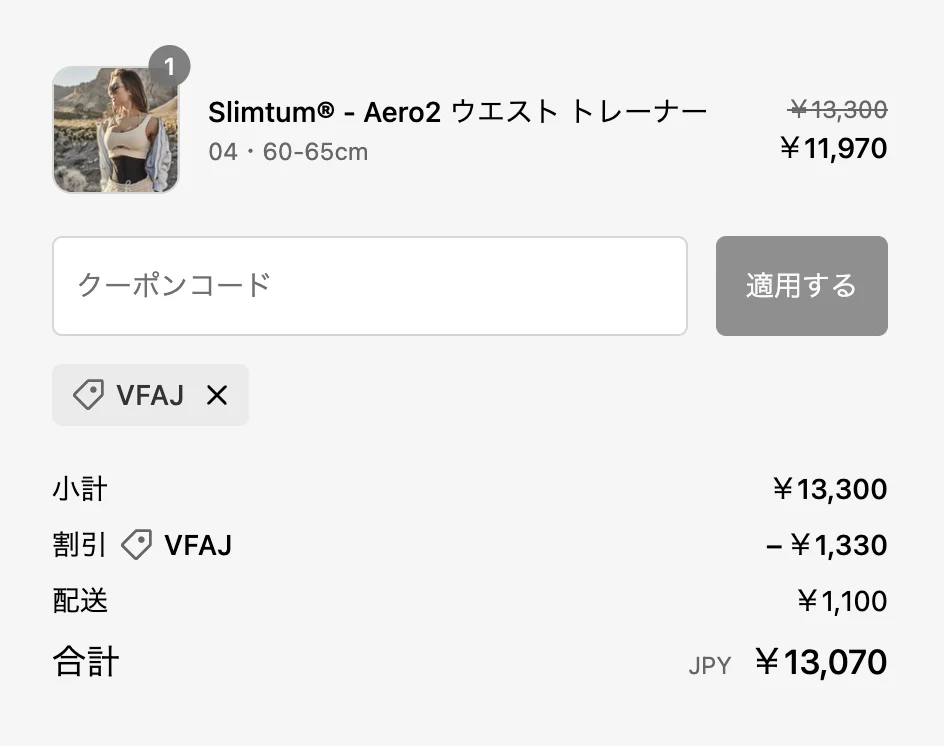
Task: Click the 小計 subtotal label
Action: 79,489
